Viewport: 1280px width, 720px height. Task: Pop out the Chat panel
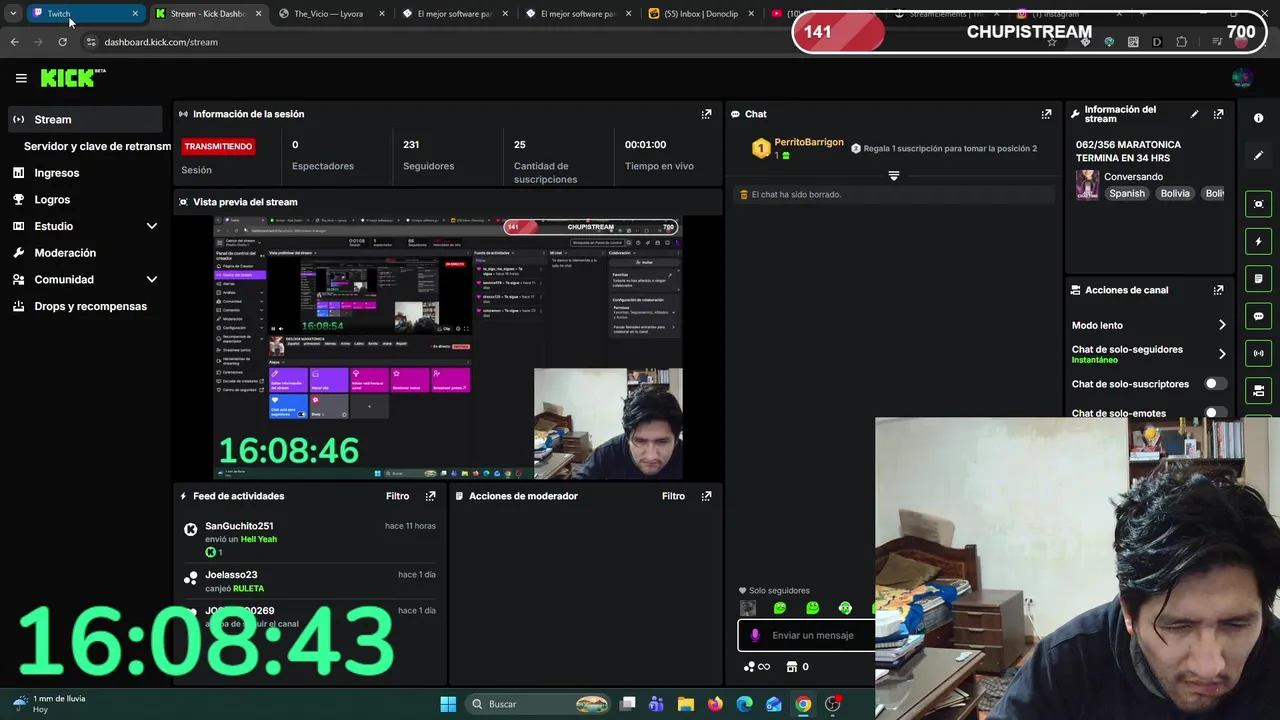pos(1046,114)
